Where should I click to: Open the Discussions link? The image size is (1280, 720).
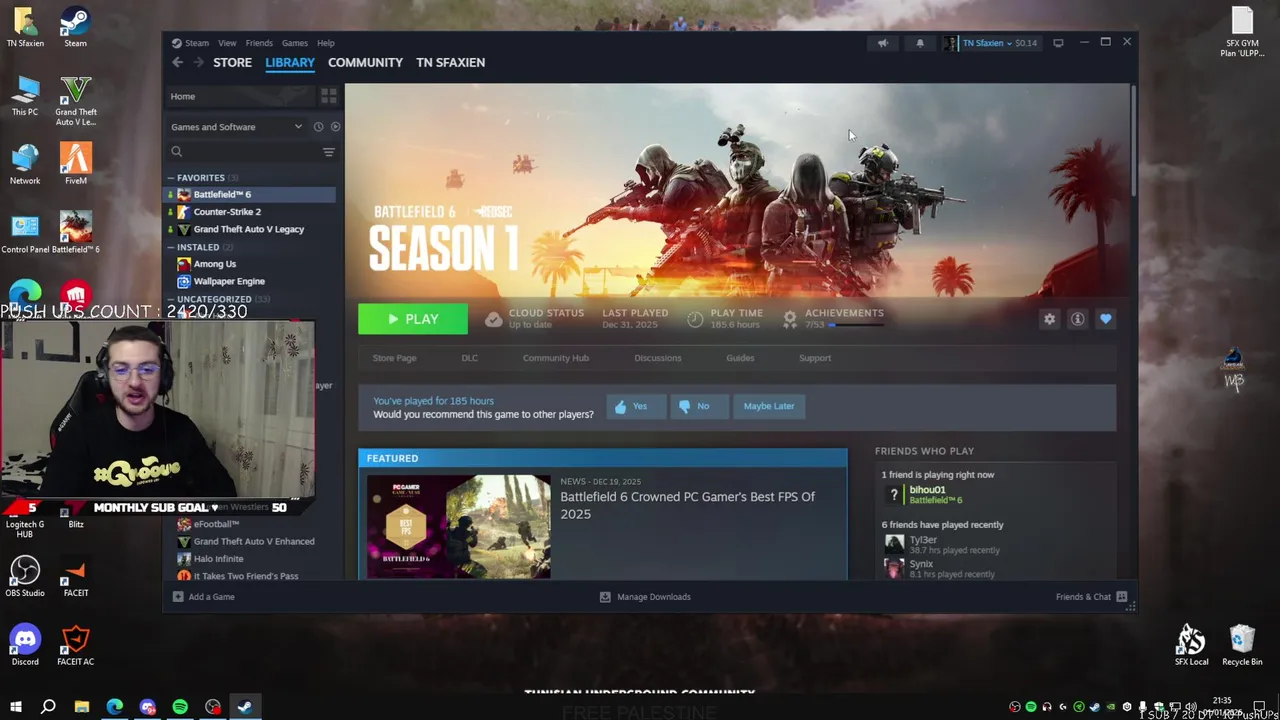657,358
